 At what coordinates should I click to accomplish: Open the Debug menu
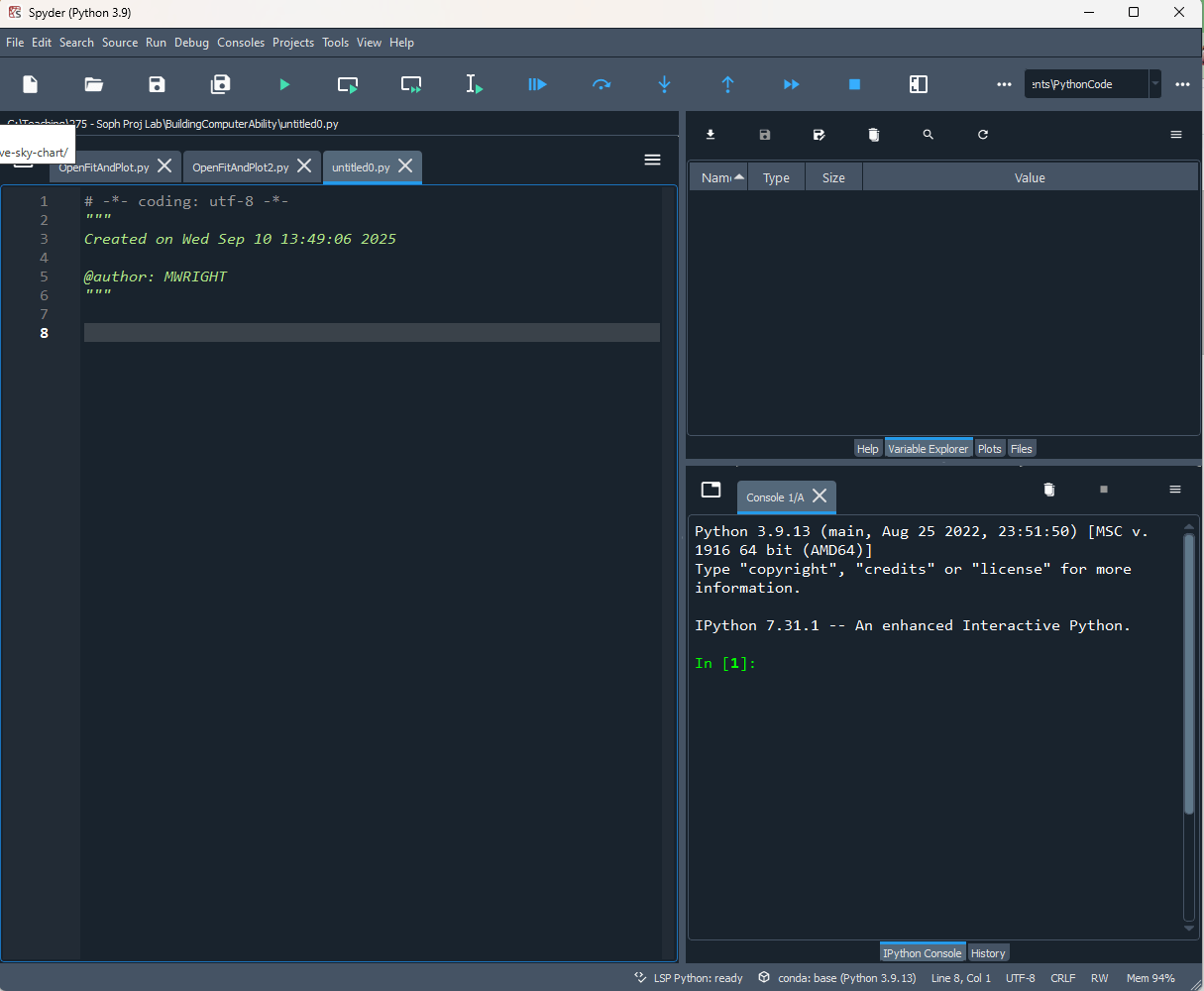click(x=192, y=43)
